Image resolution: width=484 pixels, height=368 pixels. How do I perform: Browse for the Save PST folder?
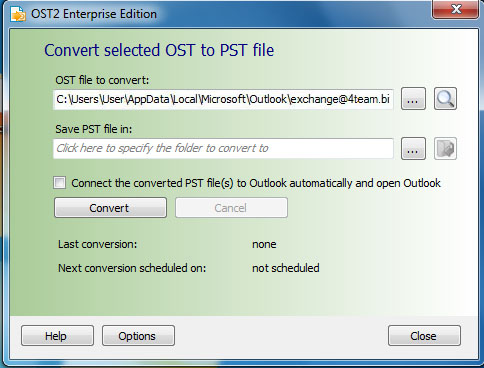point(413,148)
